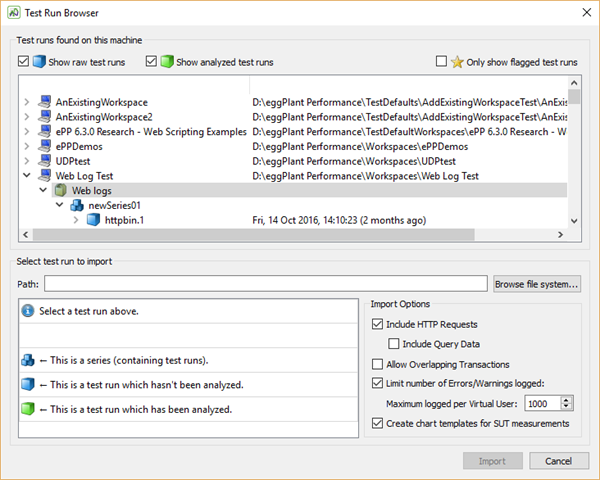600x480 pixels.
Task: Click the computer icon for Web Log Test
Action: click(x=44, y=175)
